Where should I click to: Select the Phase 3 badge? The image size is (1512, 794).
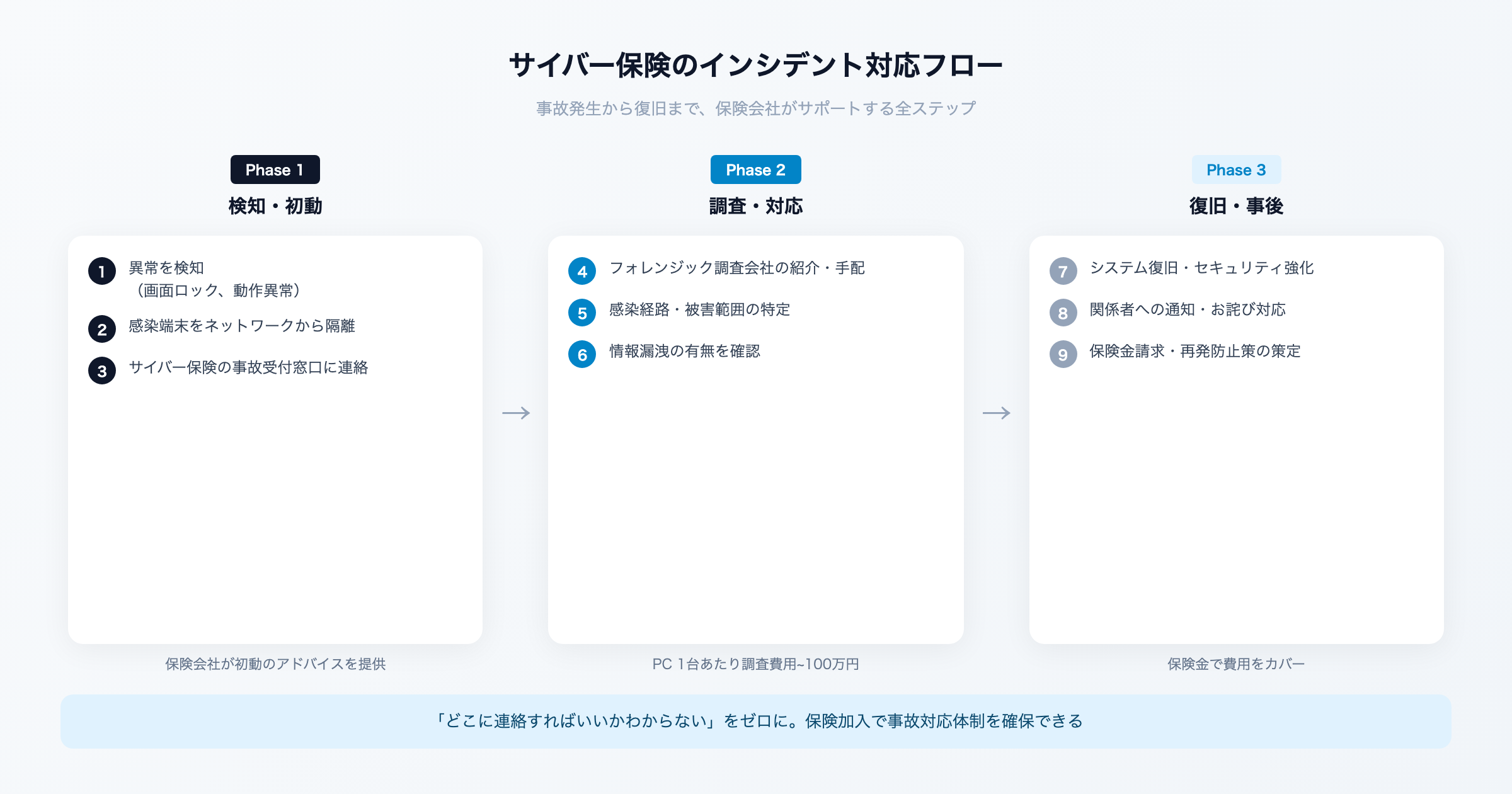click(1236, 169)
